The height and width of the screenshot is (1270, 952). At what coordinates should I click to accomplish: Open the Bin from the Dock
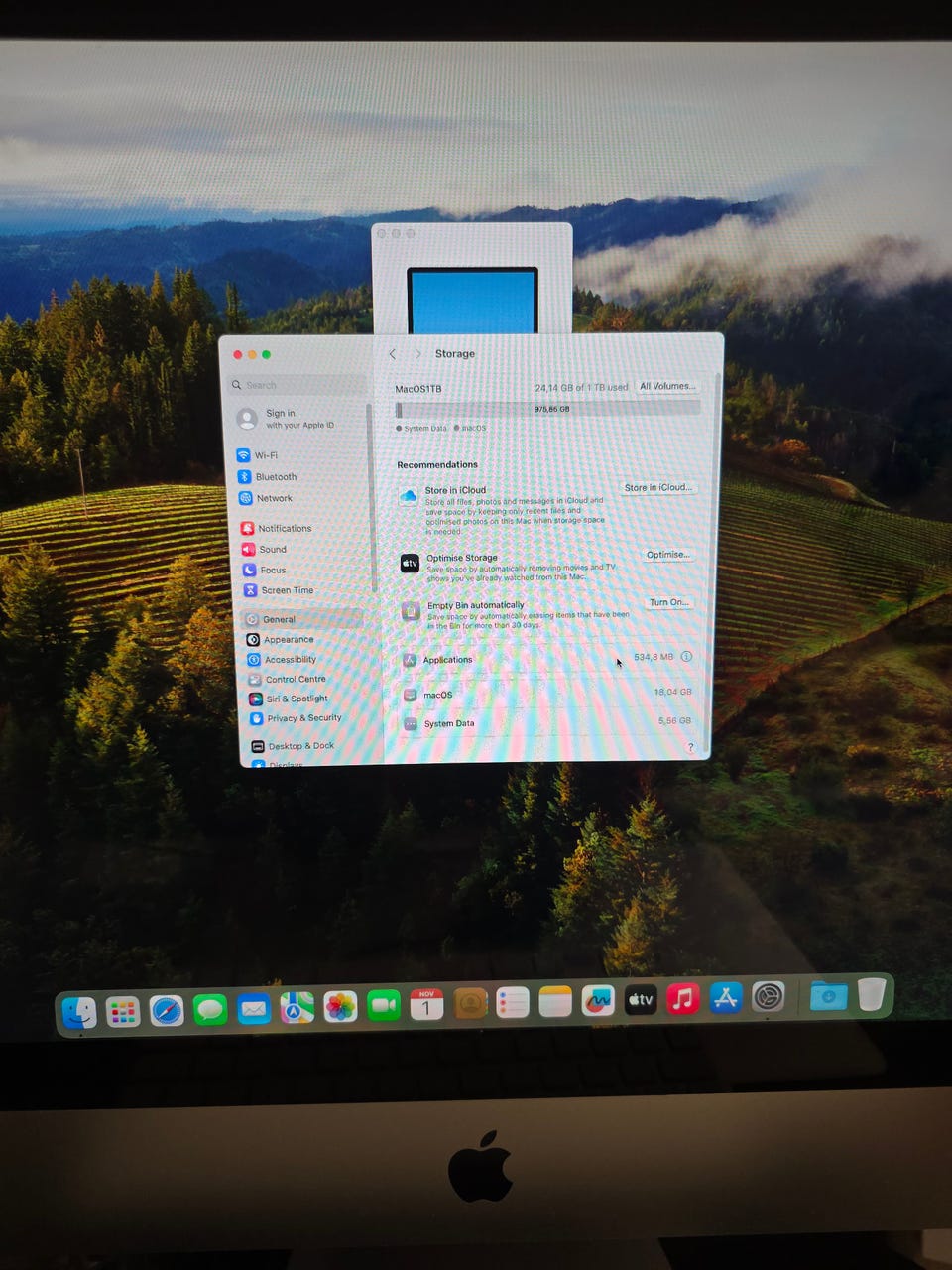point(871,994)
